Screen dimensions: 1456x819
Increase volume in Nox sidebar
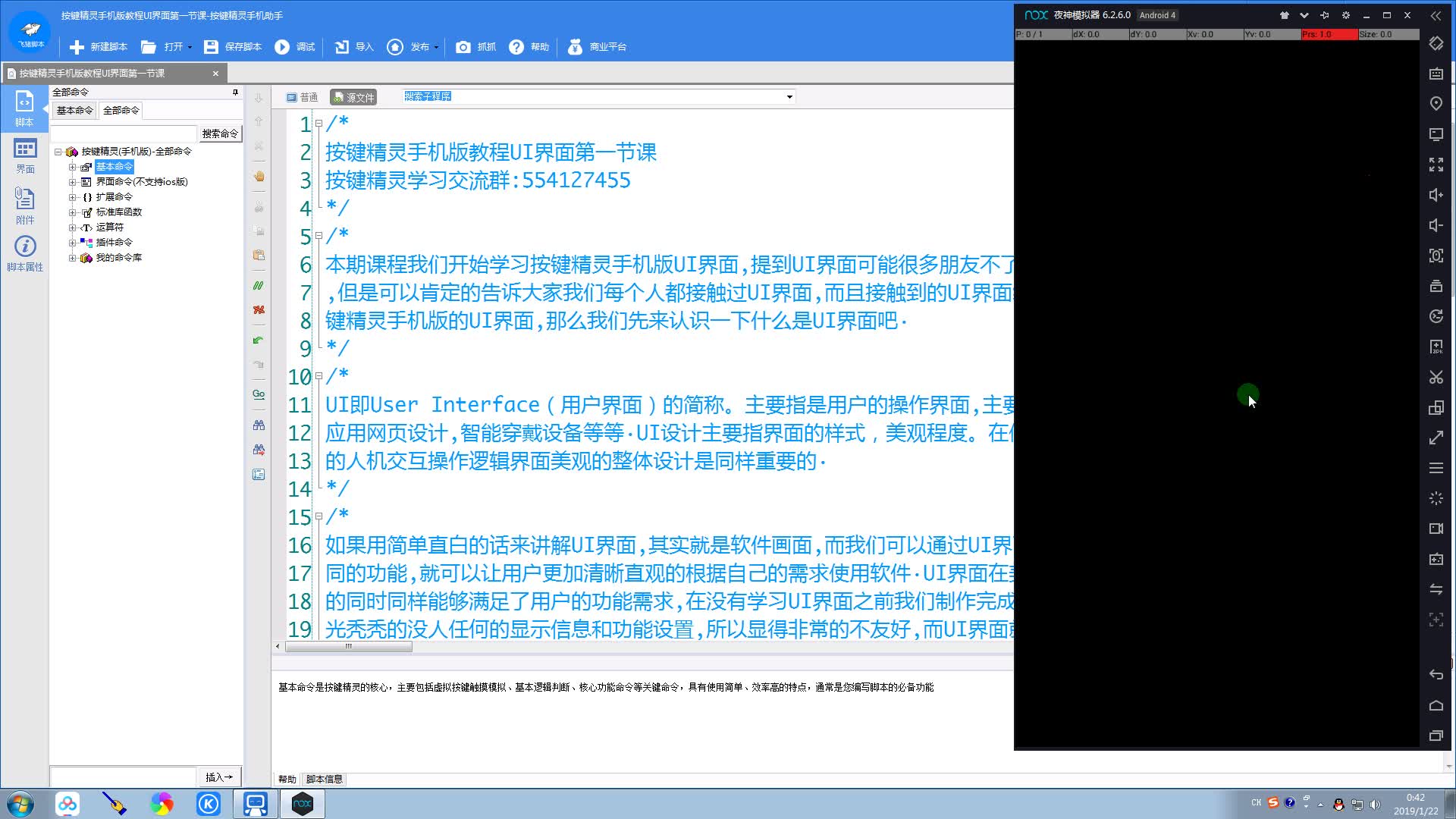pyautogui.click(x=1436, y=195)
